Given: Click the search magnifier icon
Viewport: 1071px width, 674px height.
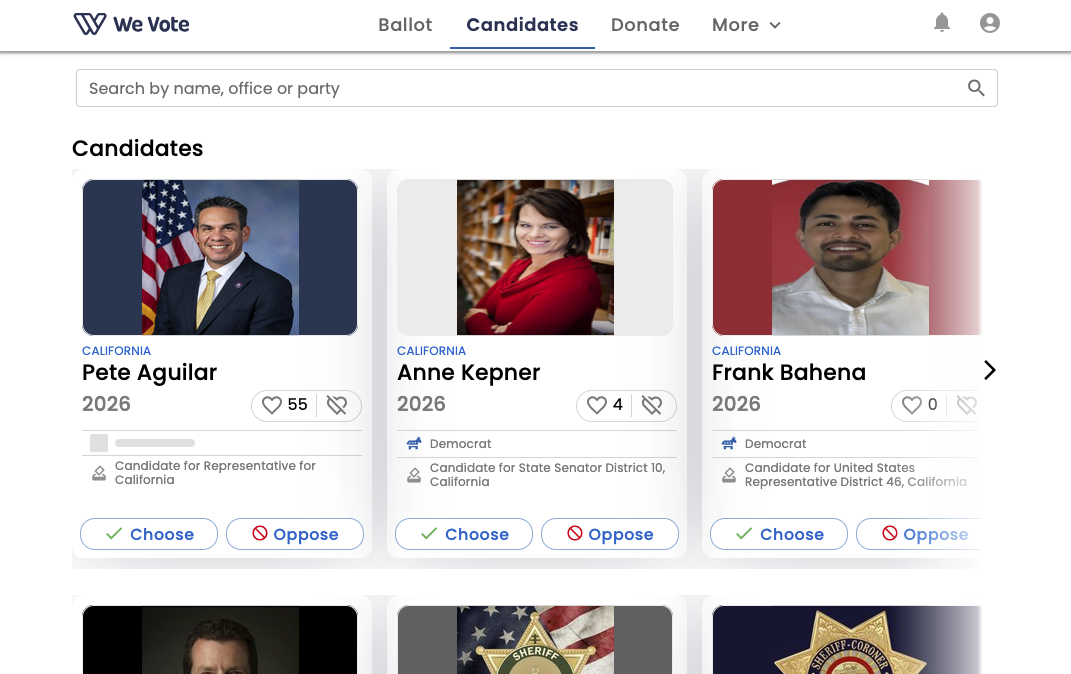Looking at the screenshot, I should [976, 88].
